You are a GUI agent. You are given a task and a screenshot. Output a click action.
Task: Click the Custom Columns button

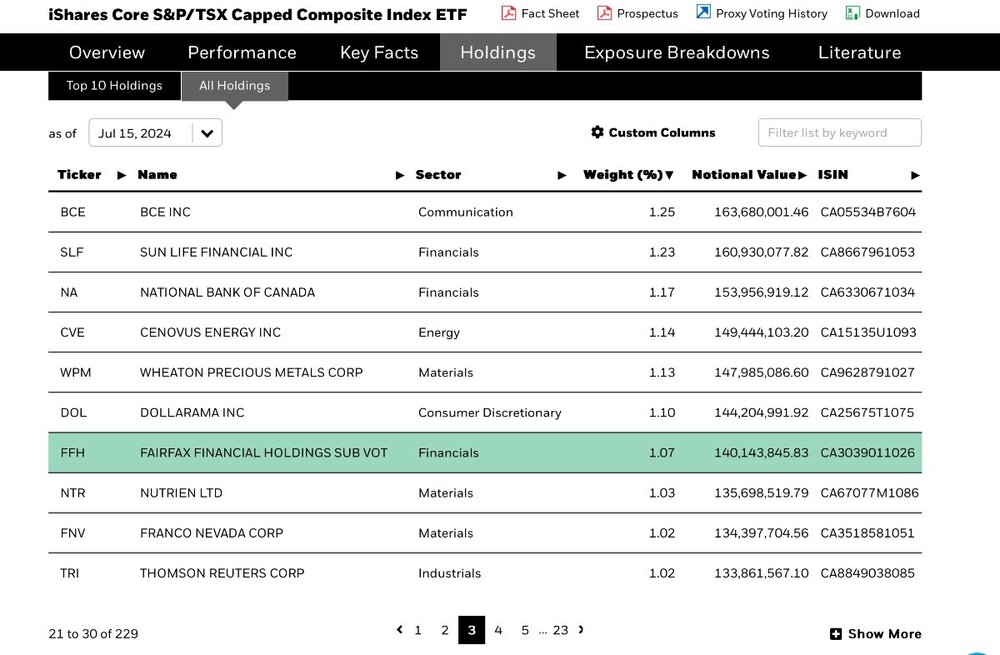(x=653, y=132)
